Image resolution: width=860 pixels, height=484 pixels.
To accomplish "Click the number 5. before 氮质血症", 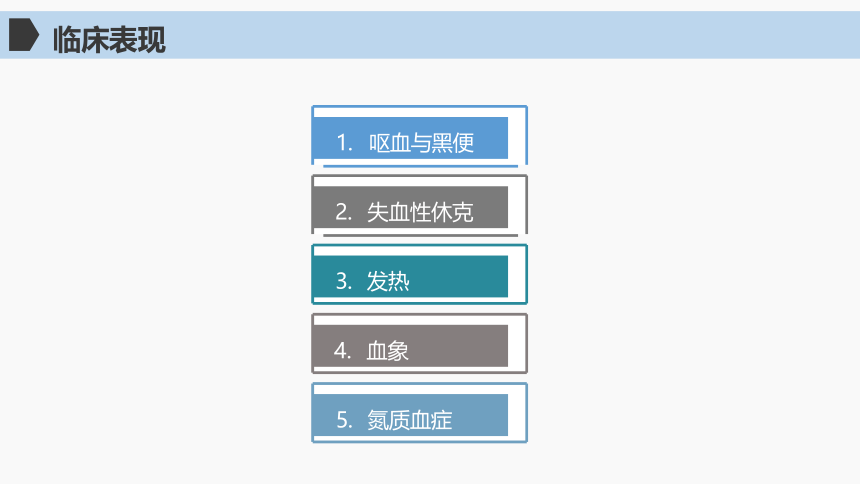I will 344,420.
